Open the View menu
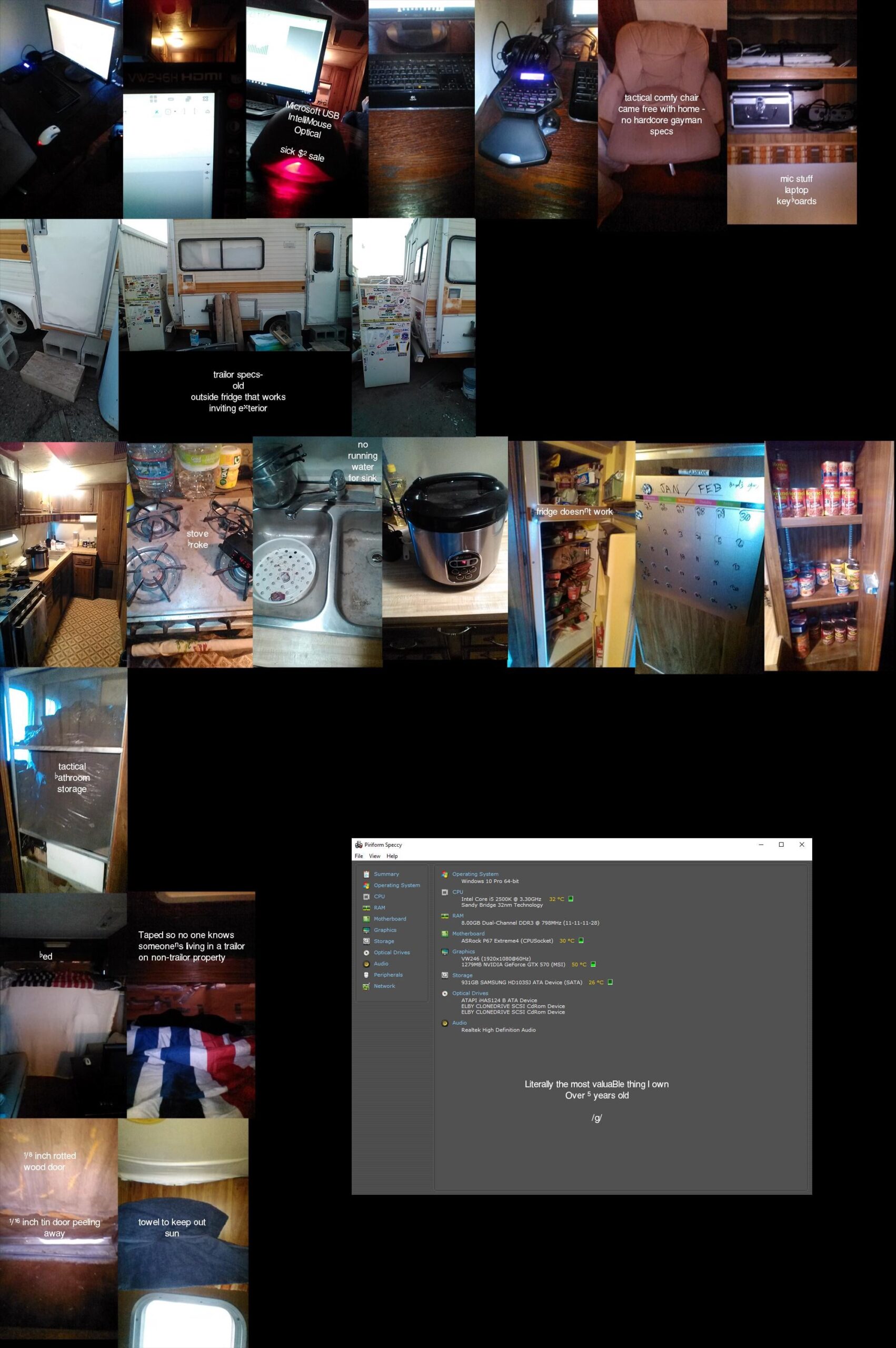 (374, 856)
